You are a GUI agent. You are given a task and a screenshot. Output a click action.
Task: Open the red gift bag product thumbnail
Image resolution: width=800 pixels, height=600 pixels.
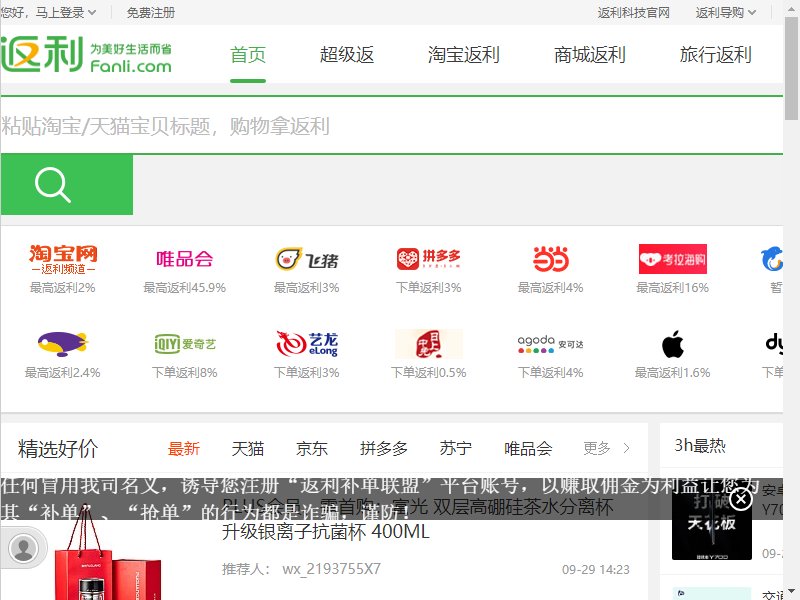109,554
